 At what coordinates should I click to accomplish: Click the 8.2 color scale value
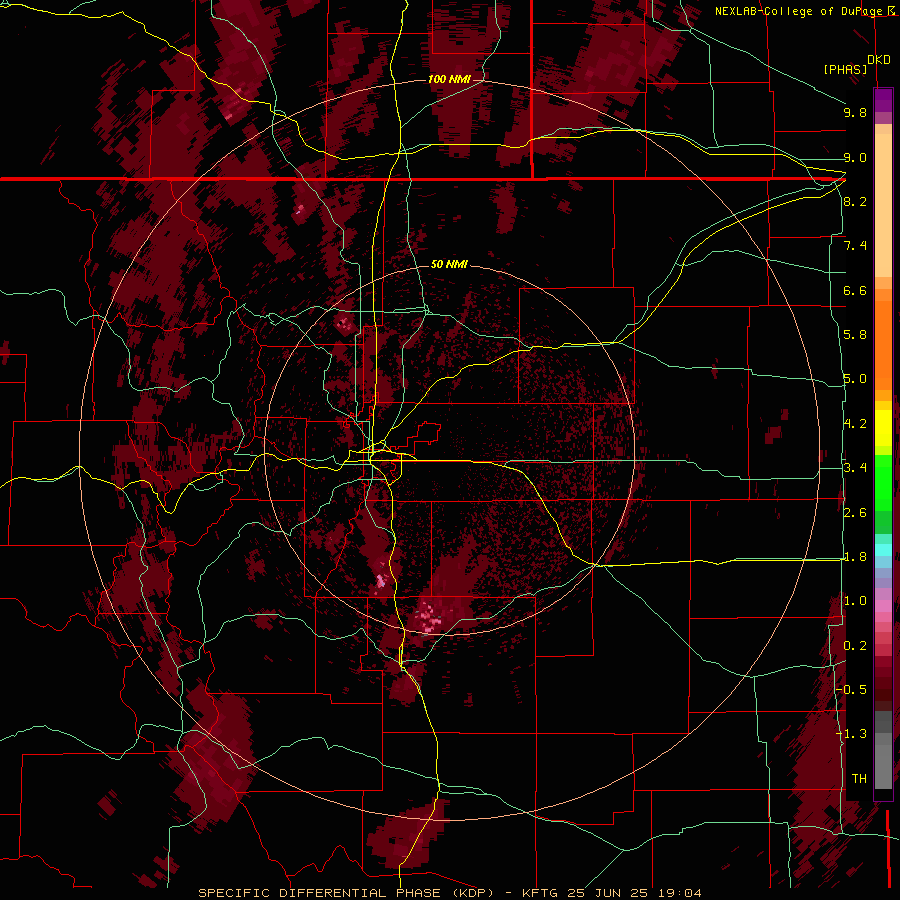[x=855, y=201]
